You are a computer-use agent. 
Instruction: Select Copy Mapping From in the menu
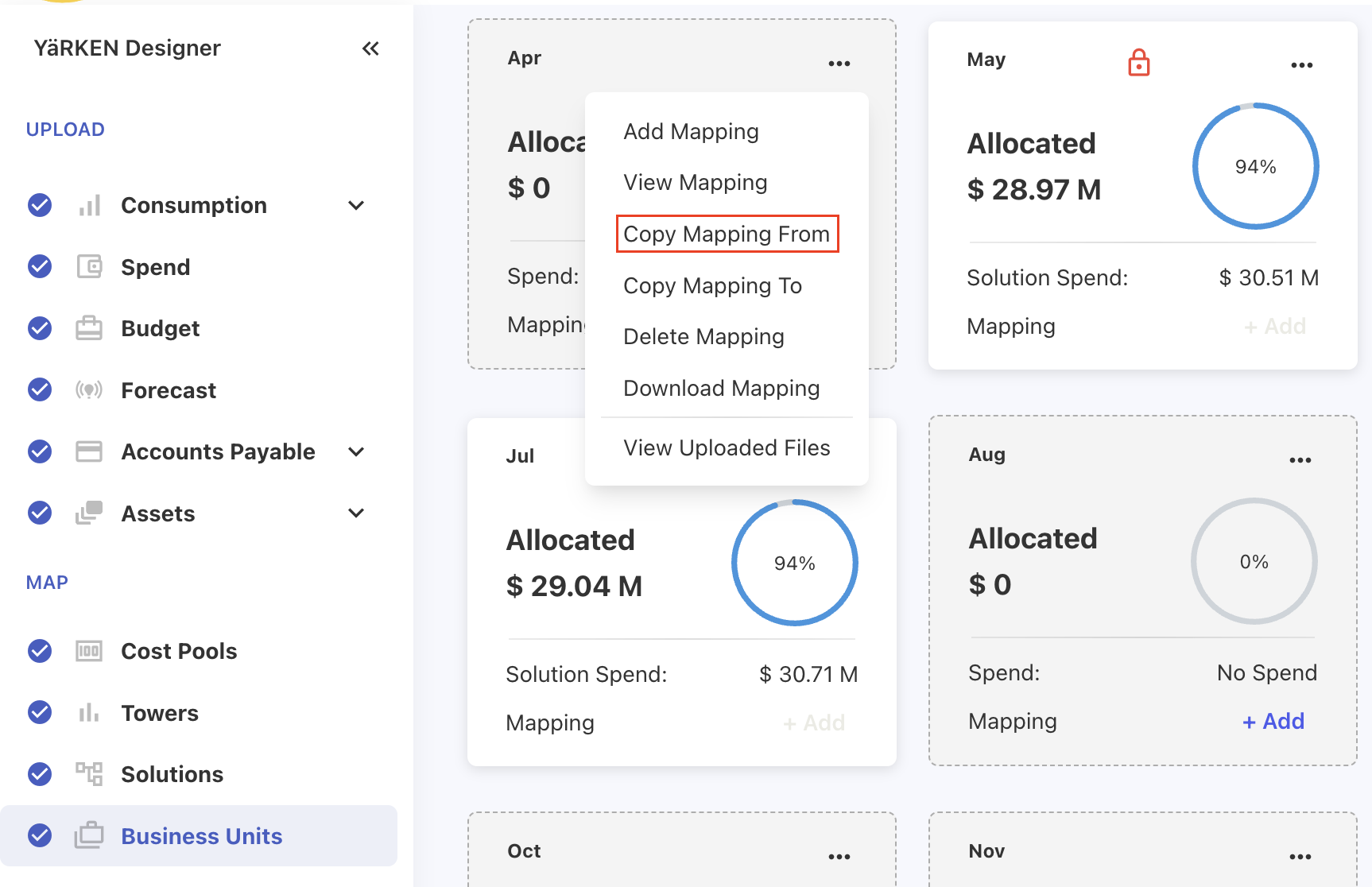click(727, 234)
